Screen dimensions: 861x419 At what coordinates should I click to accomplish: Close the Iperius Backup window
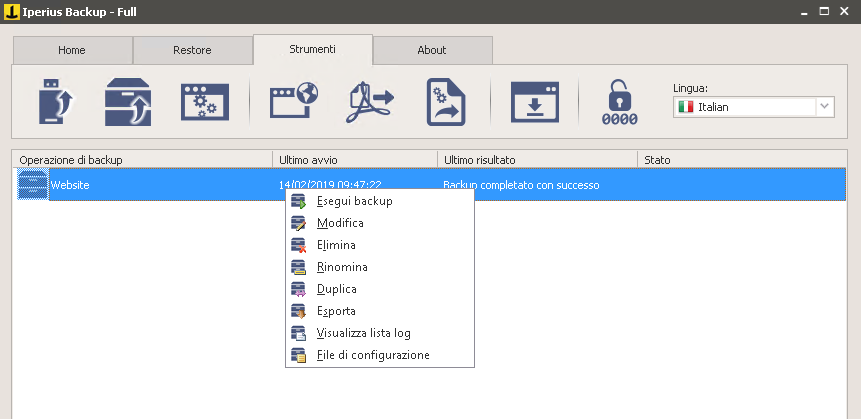click(x=844, y=11)
